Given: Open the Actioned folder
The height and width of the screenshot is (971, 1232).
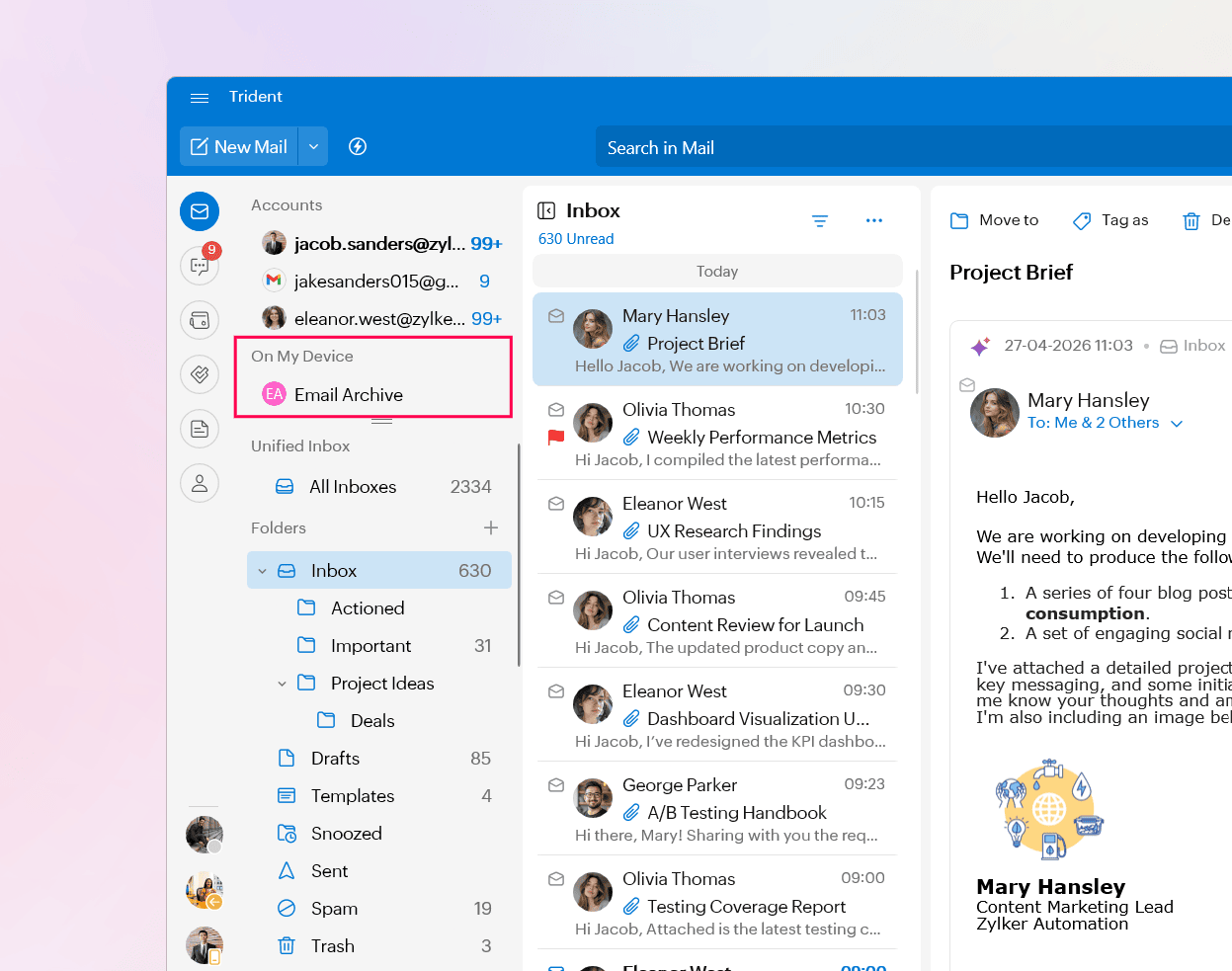Looking at the screenshot, I should [368, 608].
